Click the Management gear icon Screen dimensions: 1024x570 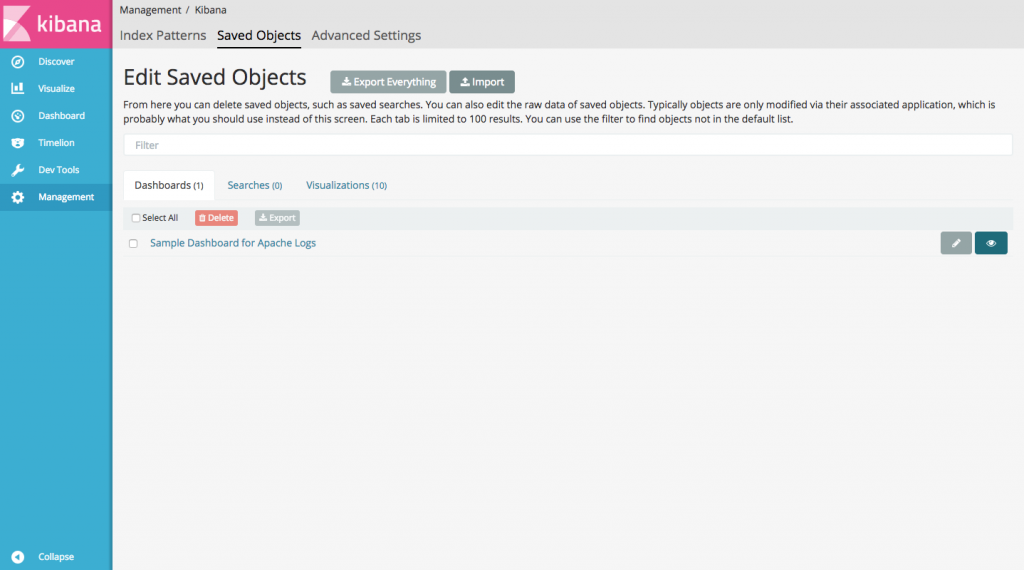[x=18, y=197]
